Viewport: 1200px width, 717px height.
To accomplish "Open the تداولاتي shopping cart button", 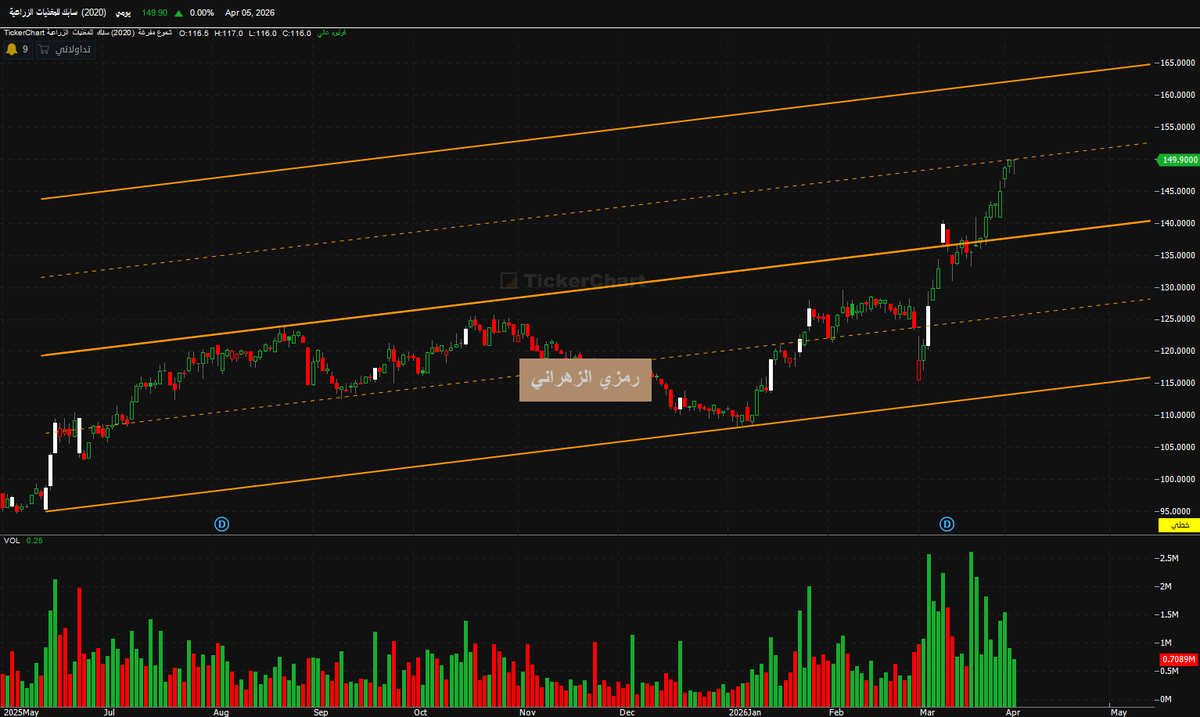I will pyautogui.click(x=65, y=49).
